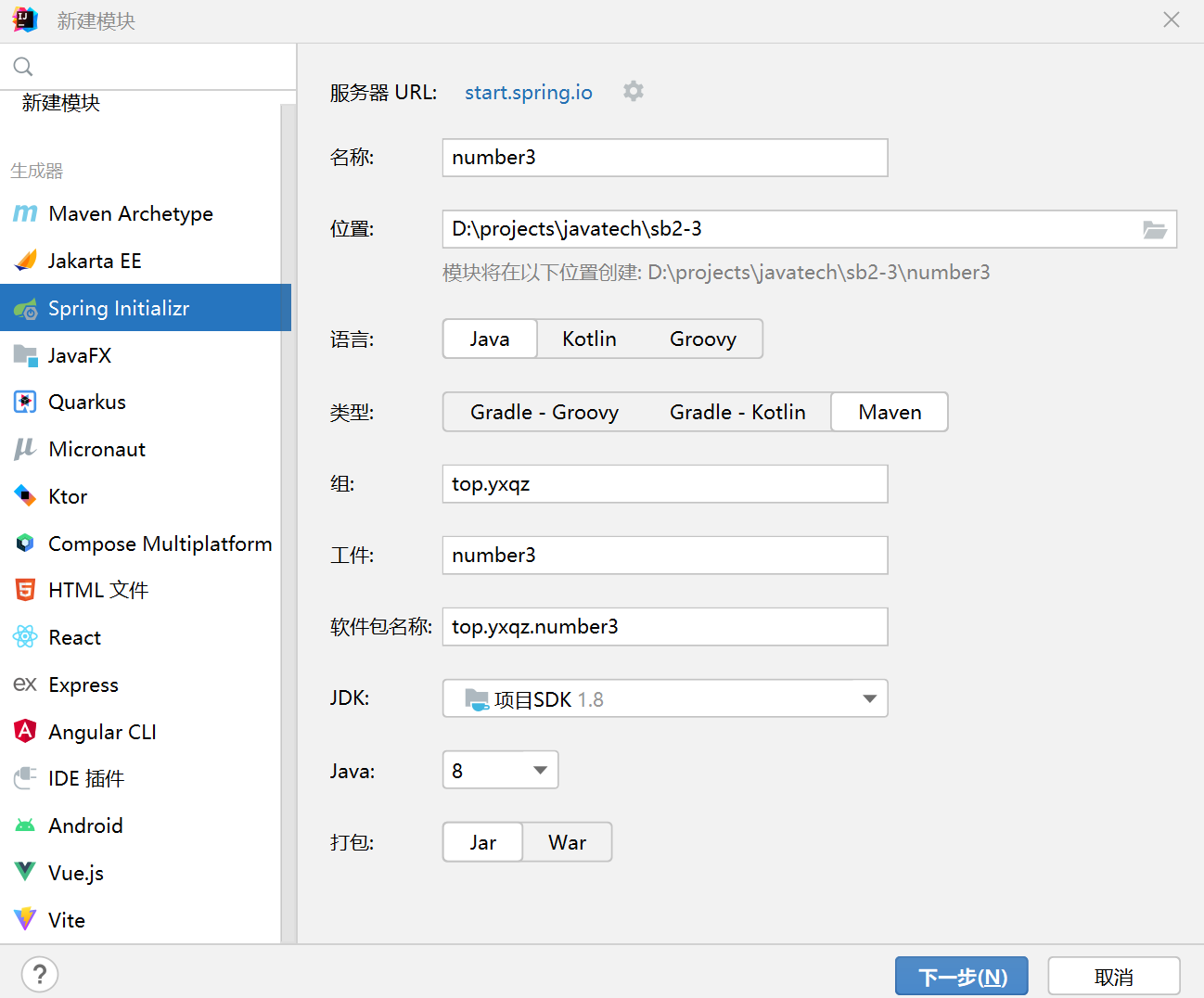Open start.spring.io server link
Screen dimensions: 1204x998
(x=529, y=92)
